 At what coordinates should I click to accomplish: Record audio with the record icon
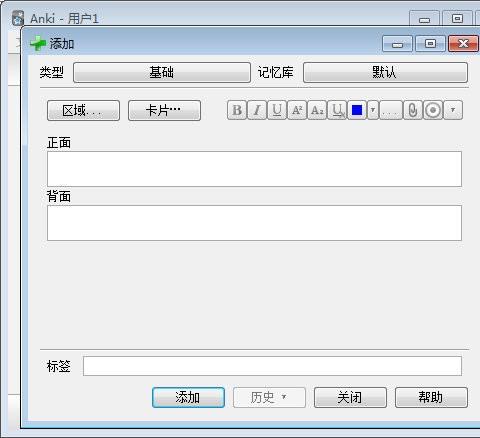[x=433, y=110]
